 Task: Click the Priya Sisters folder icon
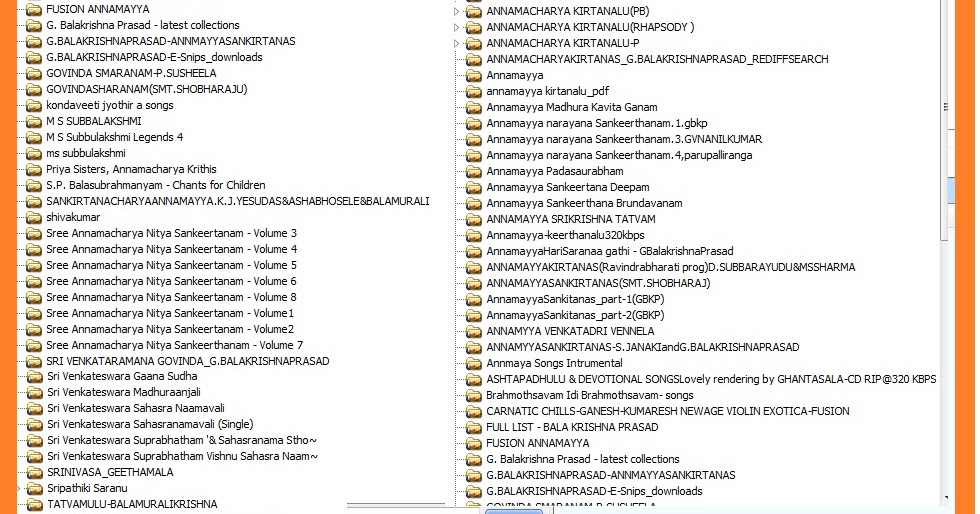34,169
